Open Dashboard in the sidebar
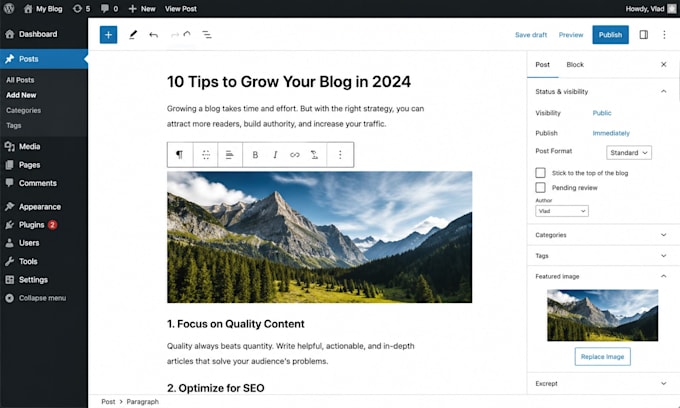680x408 pixels. coord(44,34)
